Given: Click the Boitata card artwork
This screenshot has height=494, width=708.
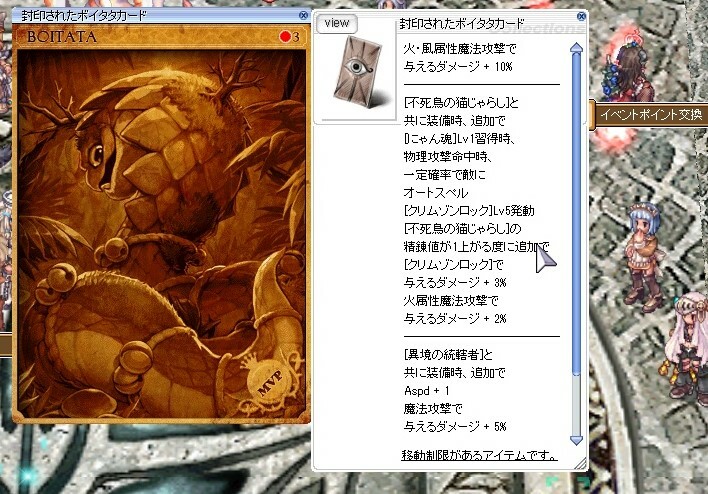Looking at the screenshot, I should (x=161, y=233).
